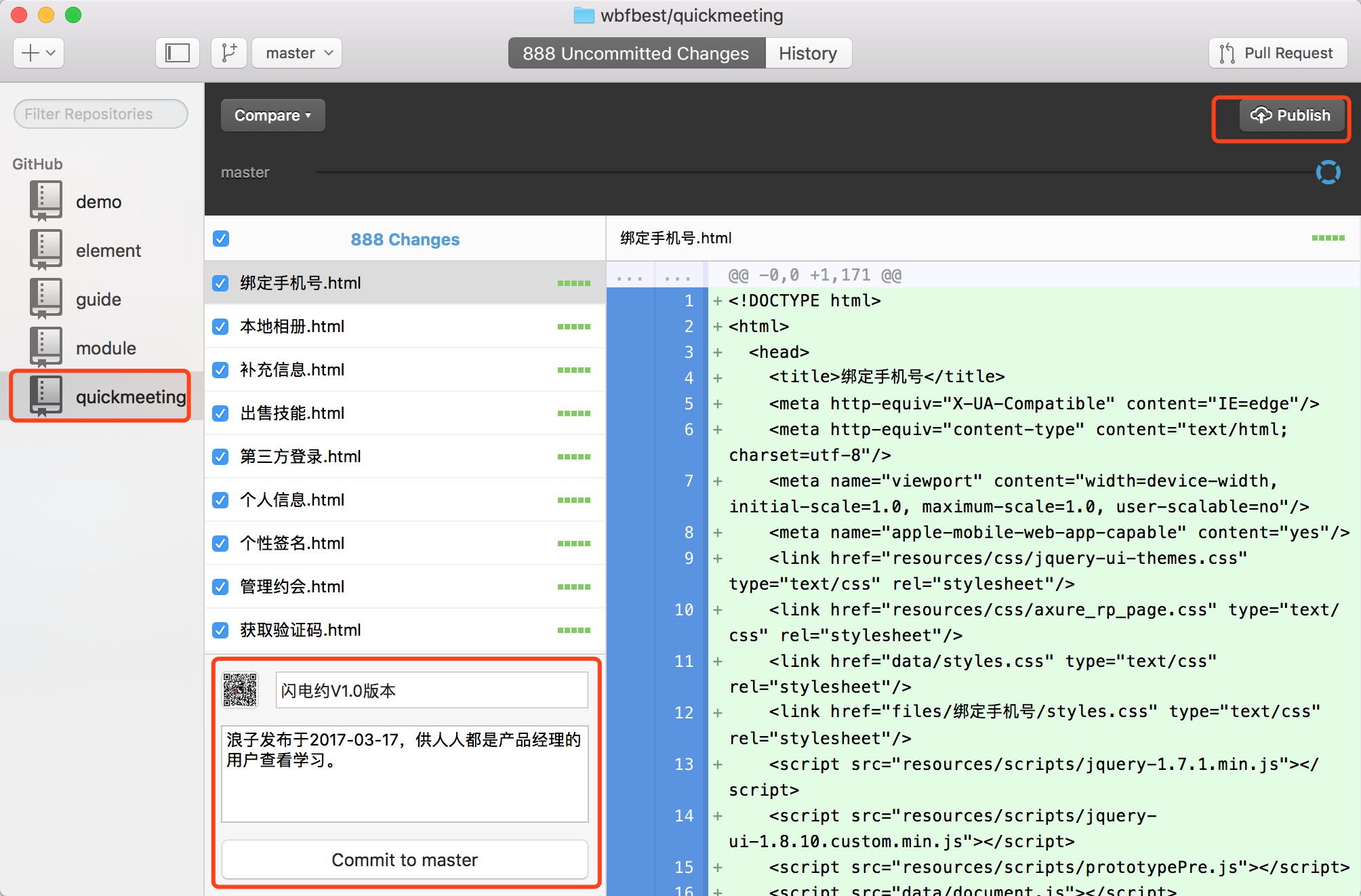This screenshot has width=1361, height=896.
Task: Switch to the History tab
Action: 808,53
